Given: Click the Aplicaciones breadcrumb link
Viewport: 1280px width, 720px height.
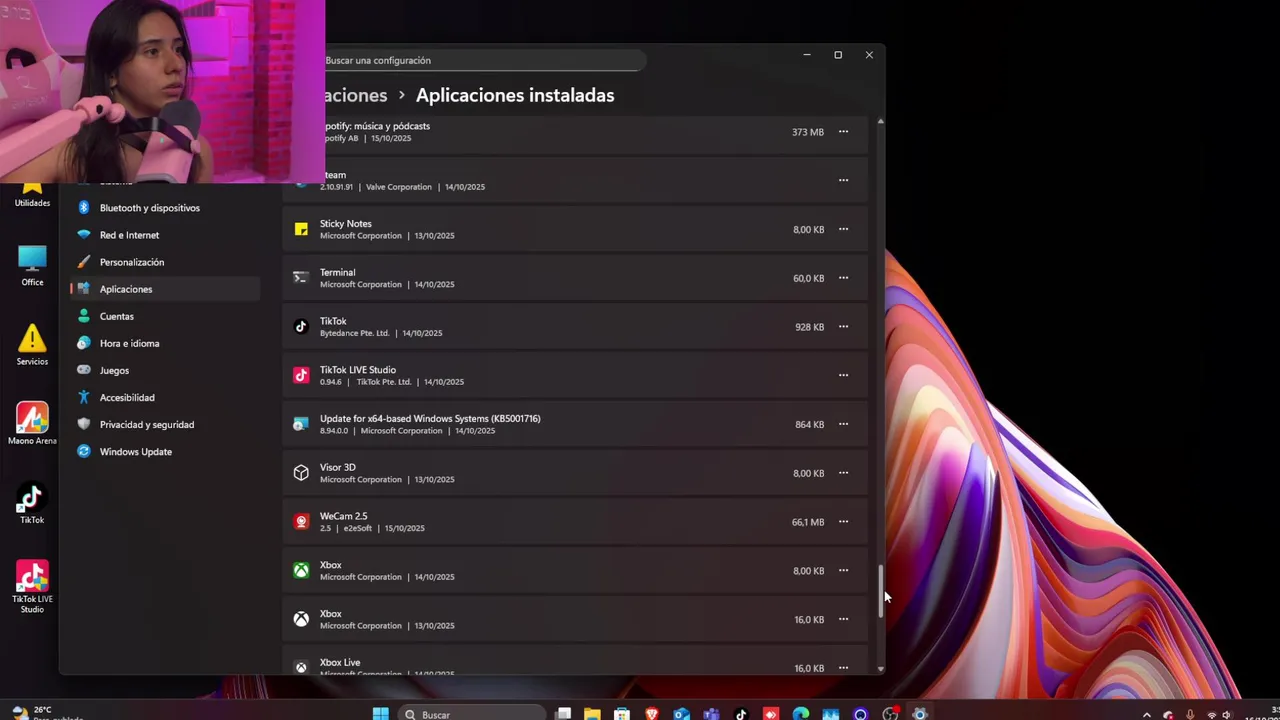Looking at the screenshot, I should pos(356,95).
